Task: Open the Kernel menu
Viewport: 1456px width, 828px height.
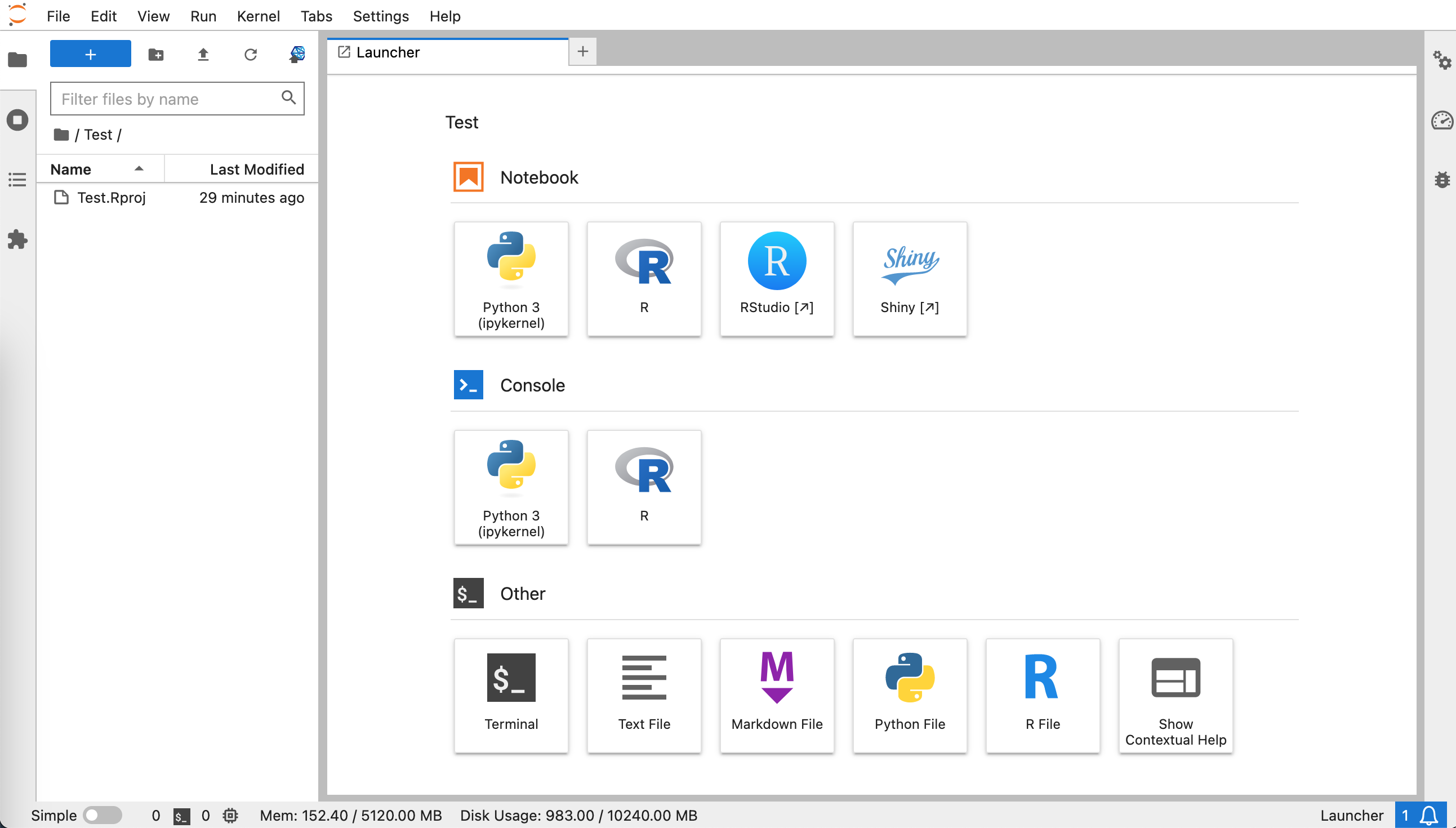Action: click(258, 16)
